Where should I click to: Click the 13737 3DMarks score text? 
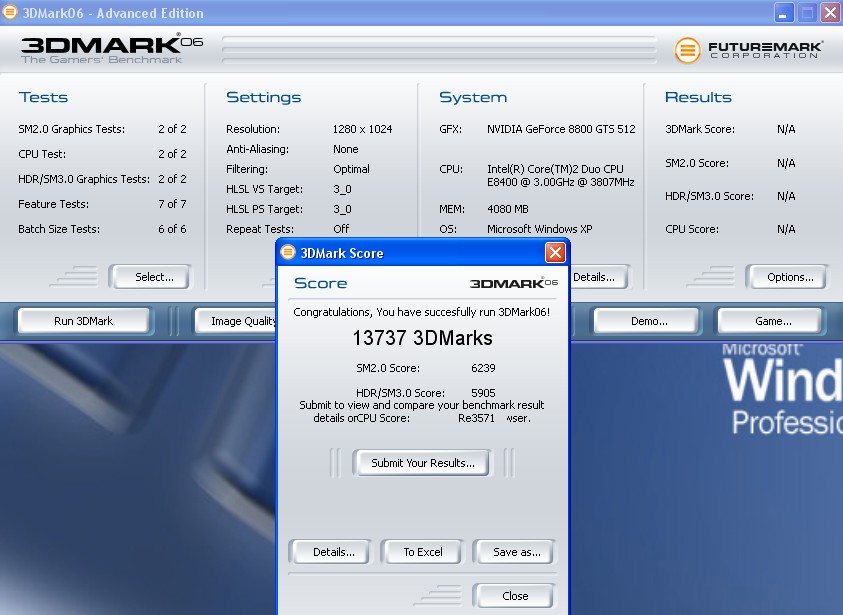[423, 338]
